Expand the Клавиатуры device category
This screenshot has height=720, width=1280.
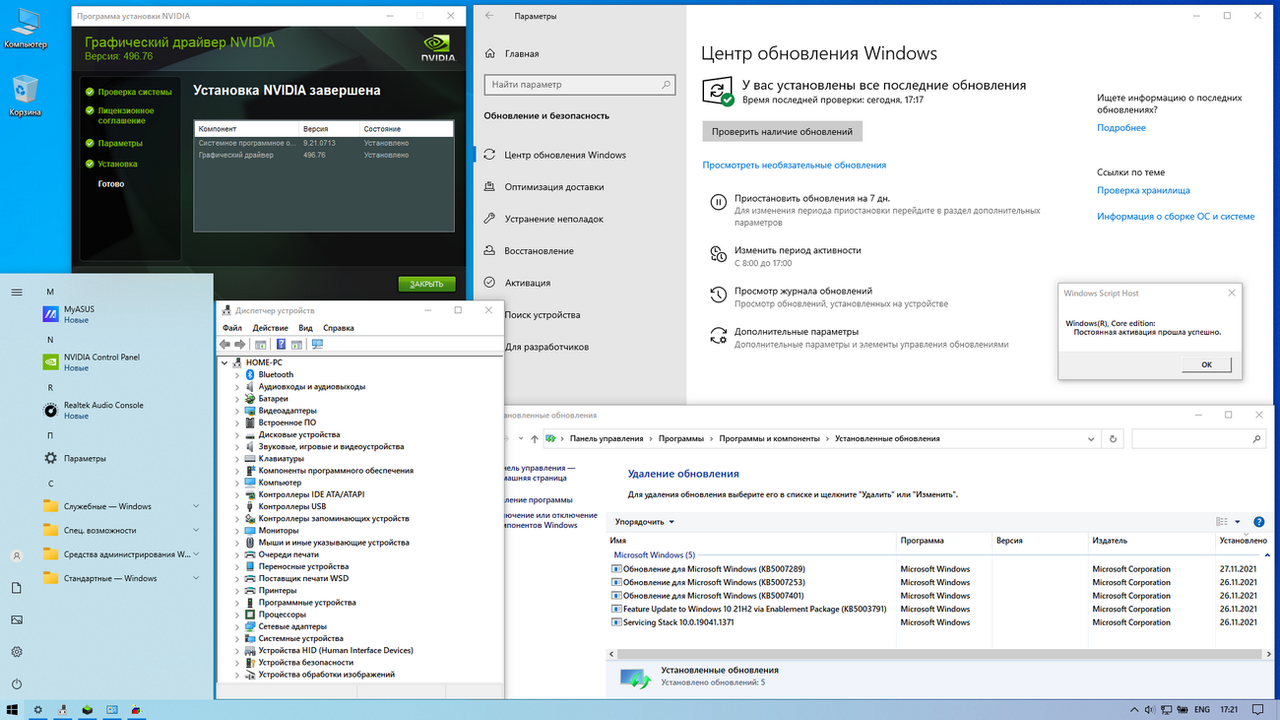[x=237, y=459]
